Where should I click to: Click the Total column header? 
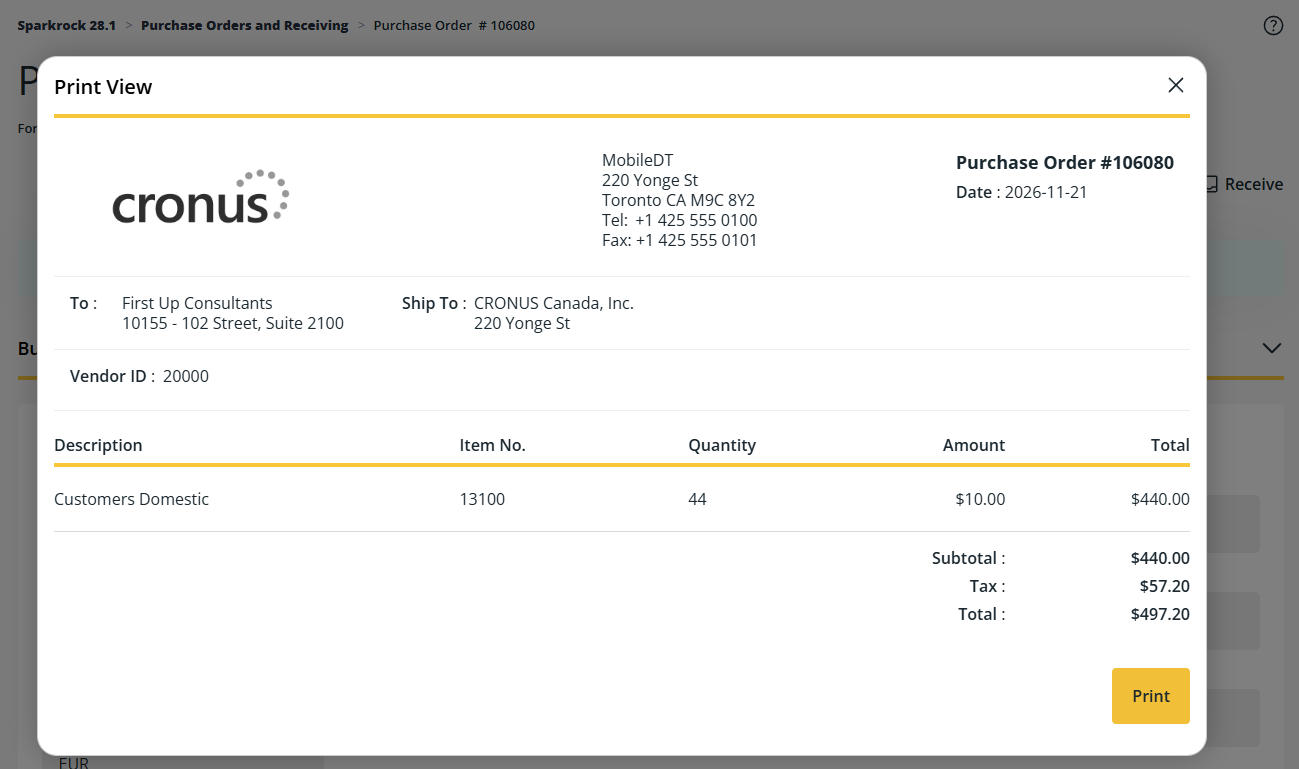click(x=1170, y=445)
